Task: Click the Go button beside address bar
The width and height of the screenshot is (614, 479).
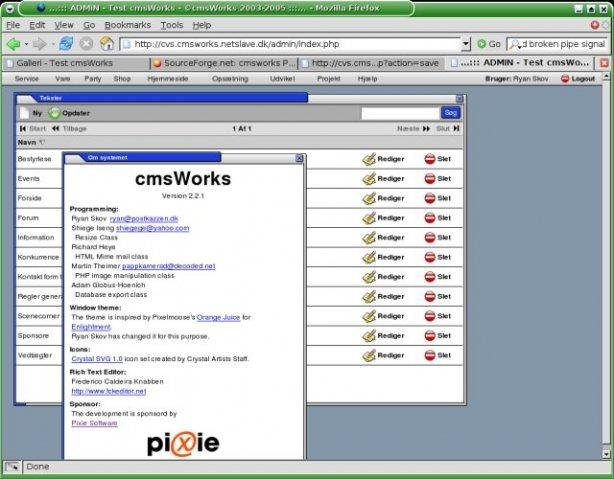Action: [489, 44]
